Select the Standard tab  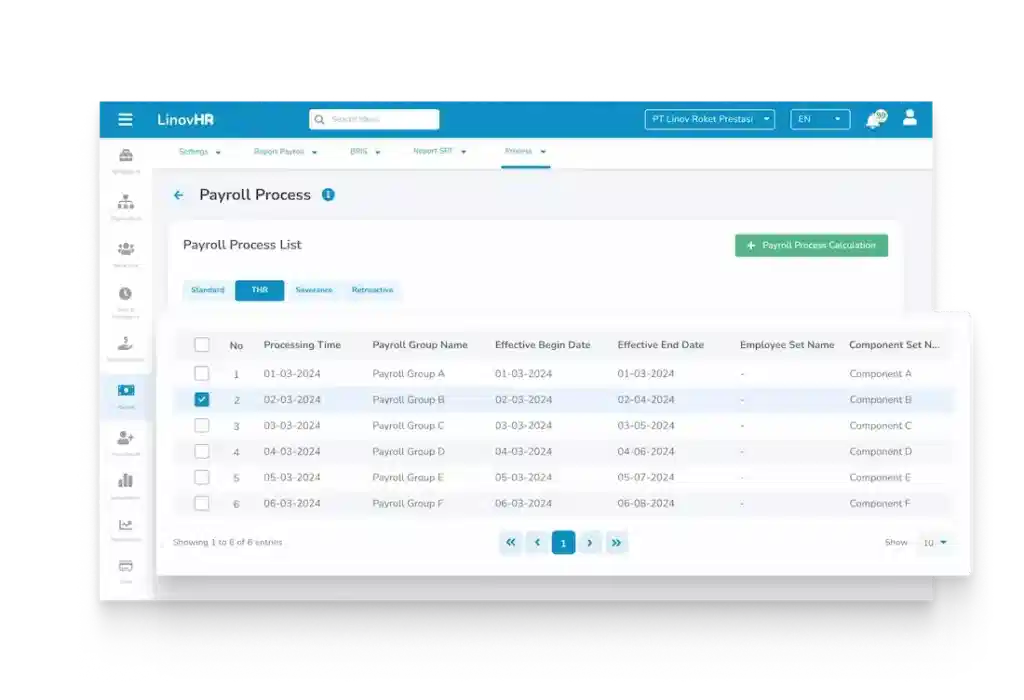208,290
